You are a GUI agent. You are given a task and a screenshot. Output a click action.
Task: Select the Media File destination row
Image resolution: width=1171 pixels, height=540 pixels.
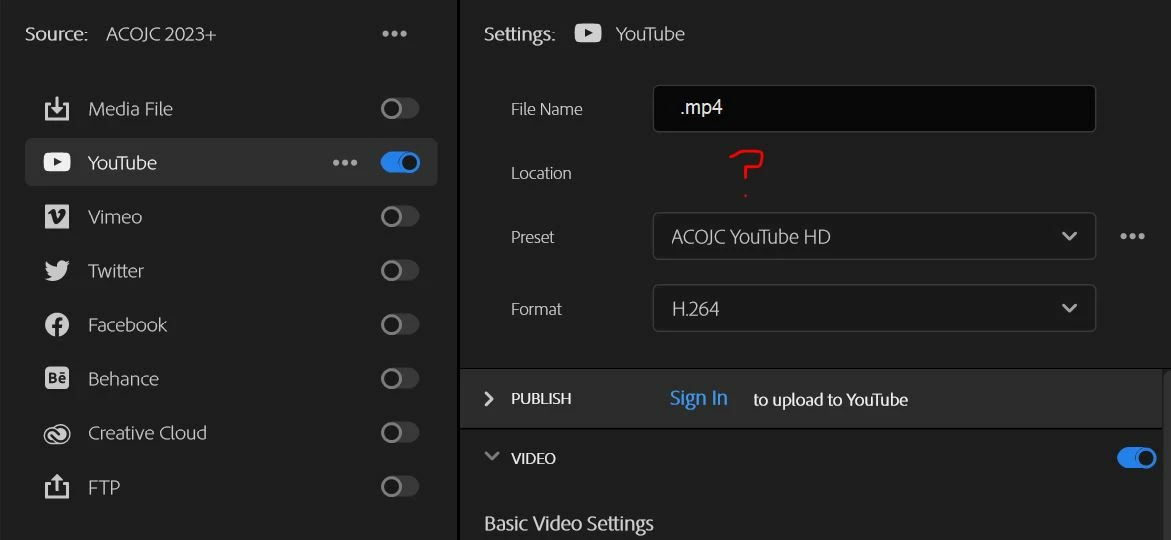231,109
